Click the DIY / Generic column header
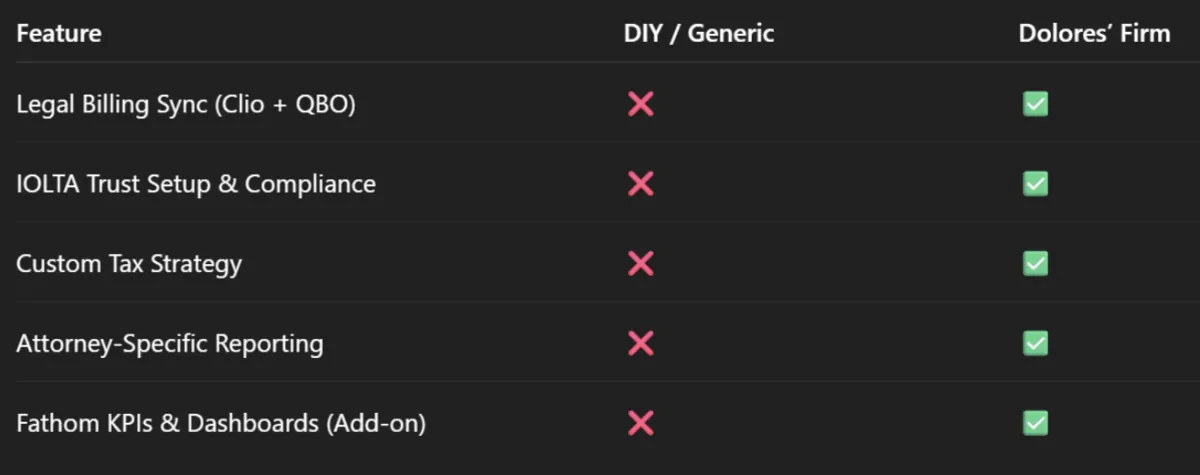Image resolution: width=1200 pixels, height=475 pixels. [x=699, y=34]
